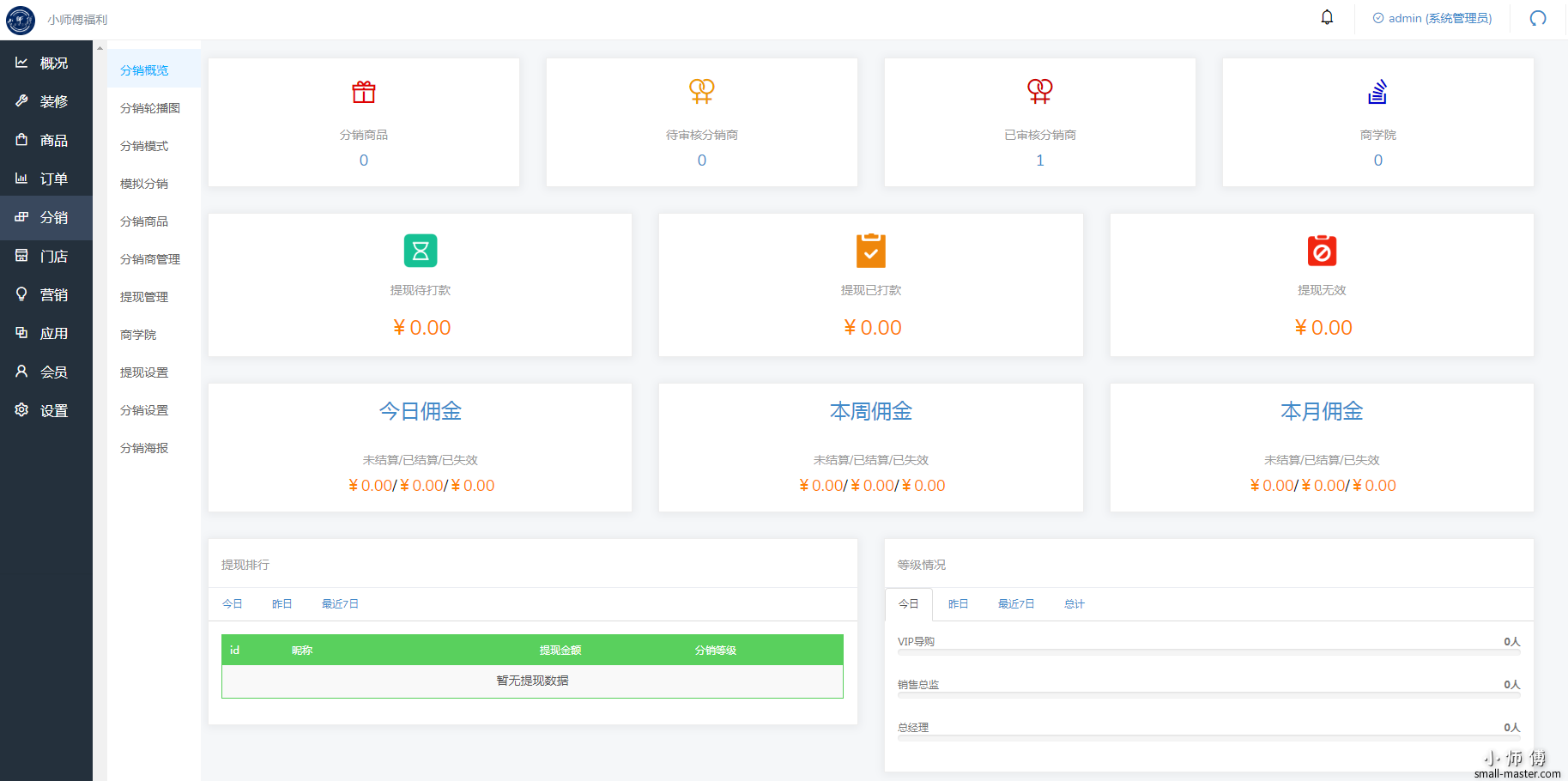Click the red icon on 已审核分销商 card
The height and width of the screenshot is (781, 1568).
[x=1040, y=91]
